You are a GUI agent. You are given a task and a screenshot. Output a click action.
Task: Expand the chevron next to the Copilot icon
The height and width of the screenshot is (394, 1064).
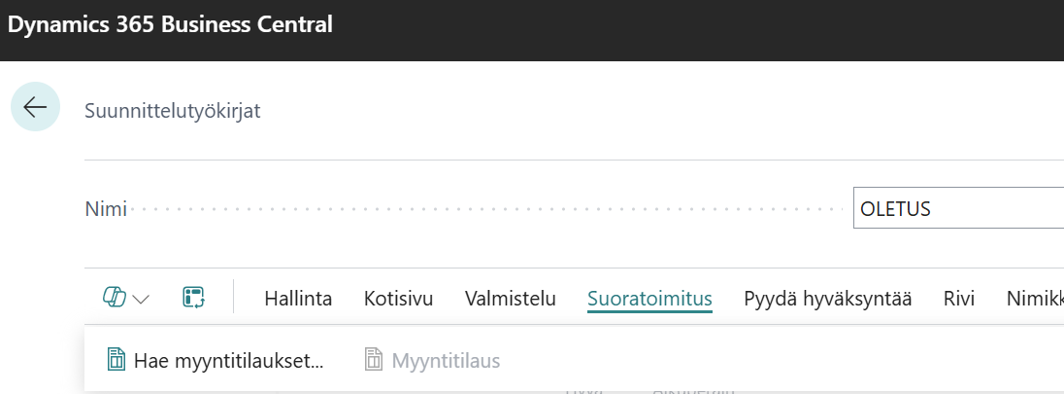click(141, 299)
